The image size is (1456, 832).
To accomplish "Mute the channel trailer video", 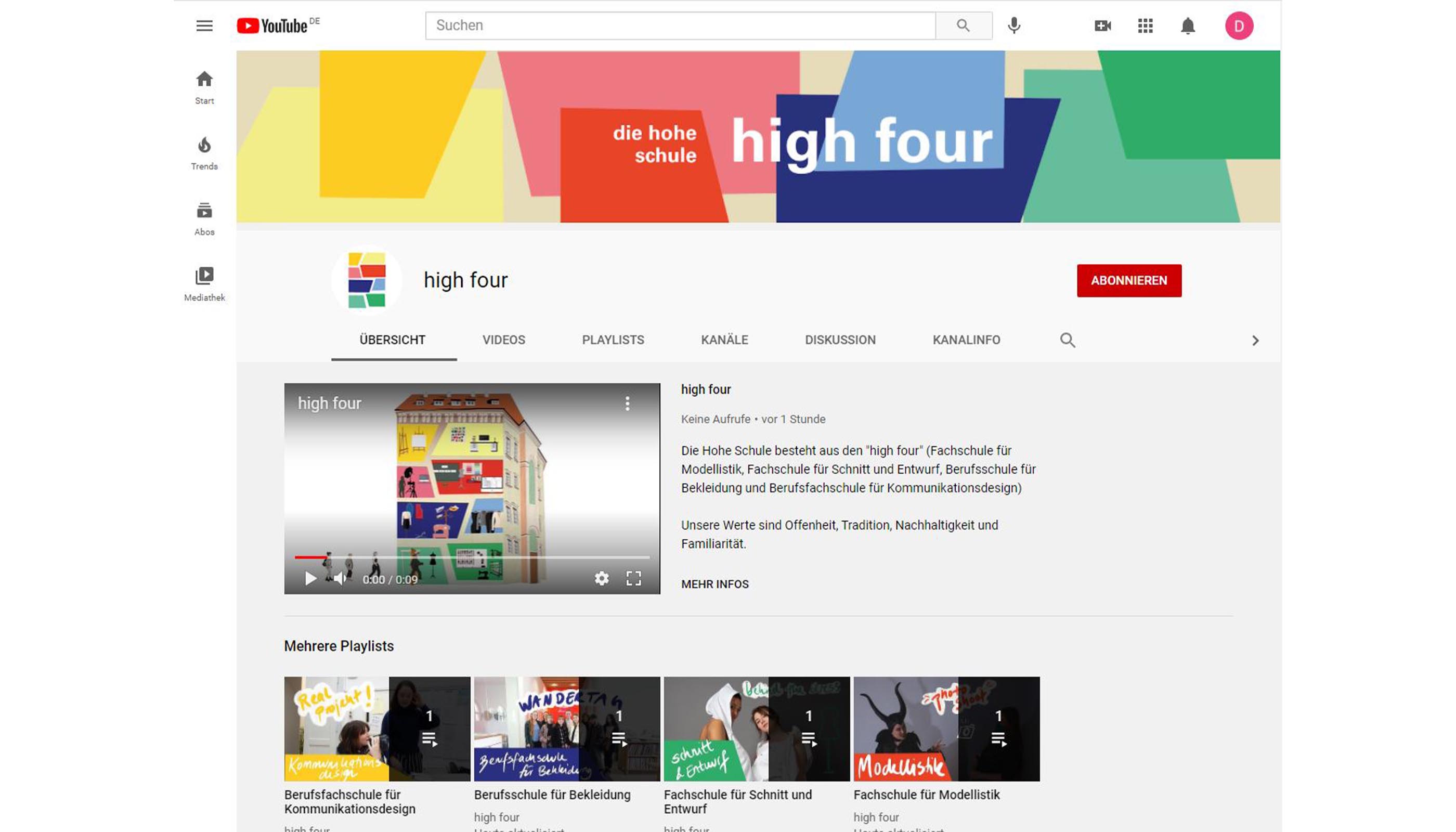I will (x=340, y=579).
